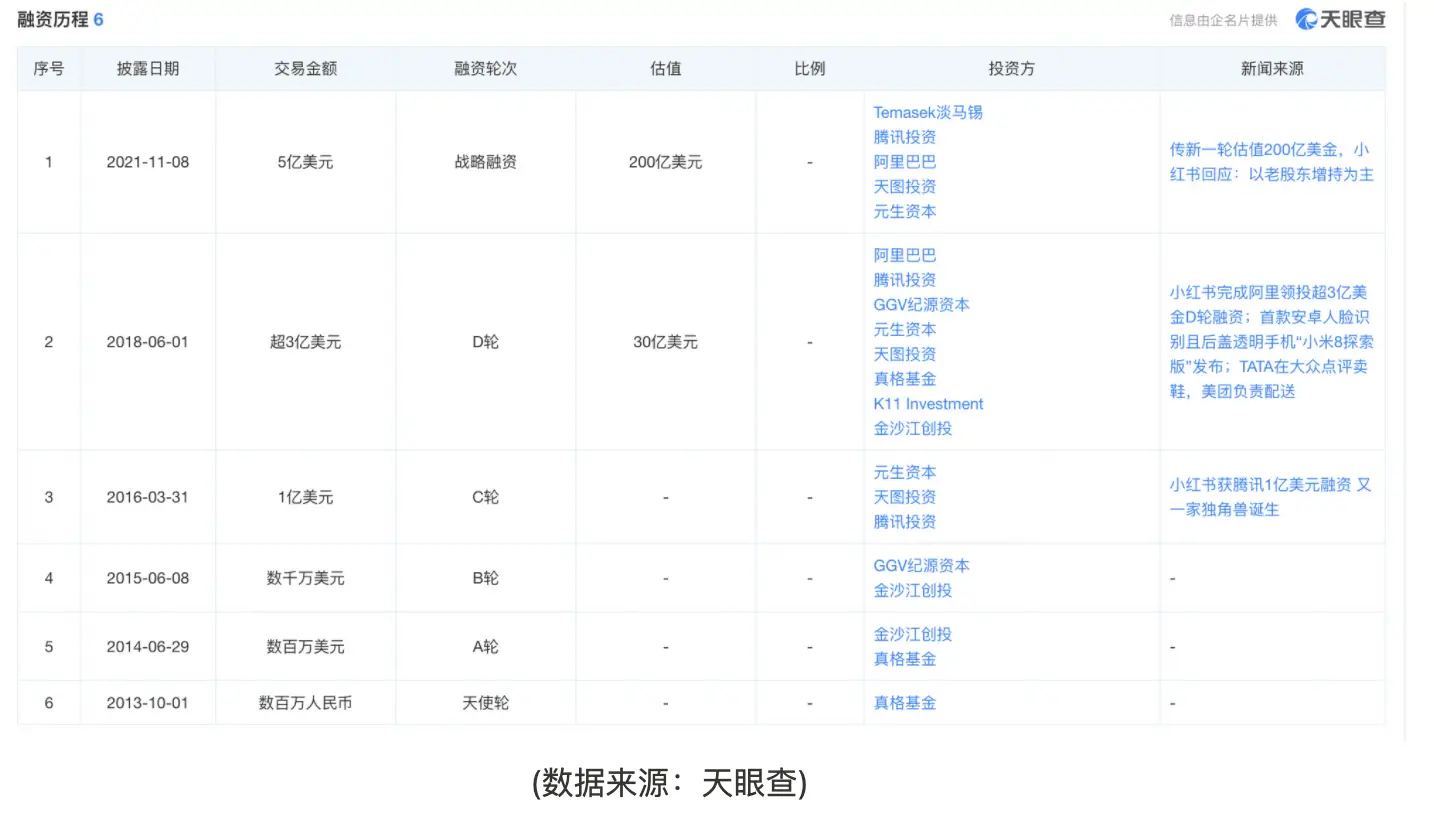Image resolution: width=1434 pixels, height=834 pixels.
Task: Click the 估值 column header
Action: pyautogui.click(x=666, y=69)
